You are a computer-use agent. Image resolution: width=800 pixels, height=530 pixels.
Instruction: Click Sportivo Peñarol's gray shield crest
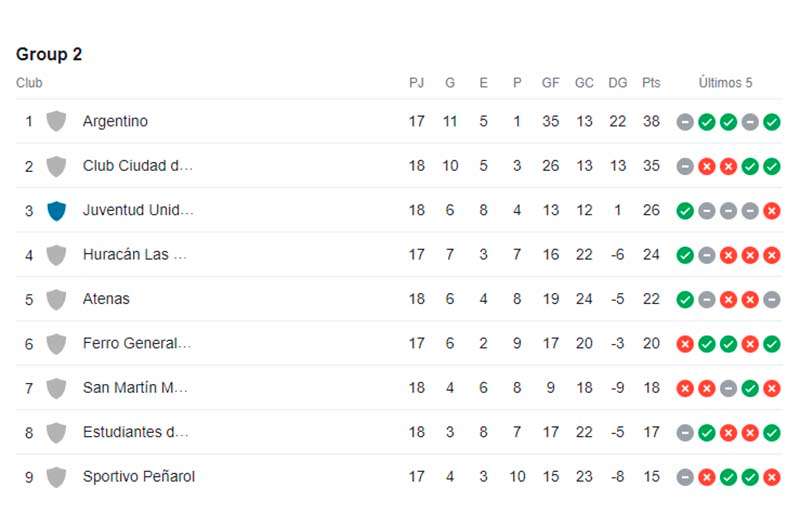(x=56, y=477)
